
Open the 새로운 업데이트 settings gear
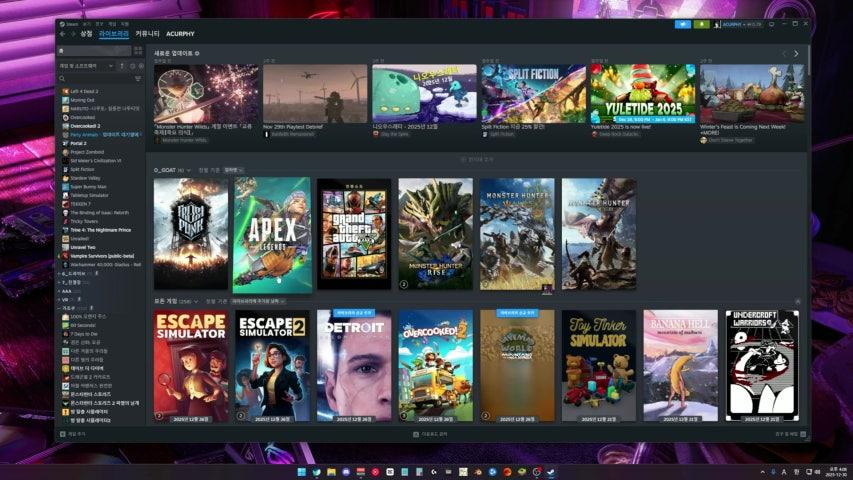(x=197, y=53)
